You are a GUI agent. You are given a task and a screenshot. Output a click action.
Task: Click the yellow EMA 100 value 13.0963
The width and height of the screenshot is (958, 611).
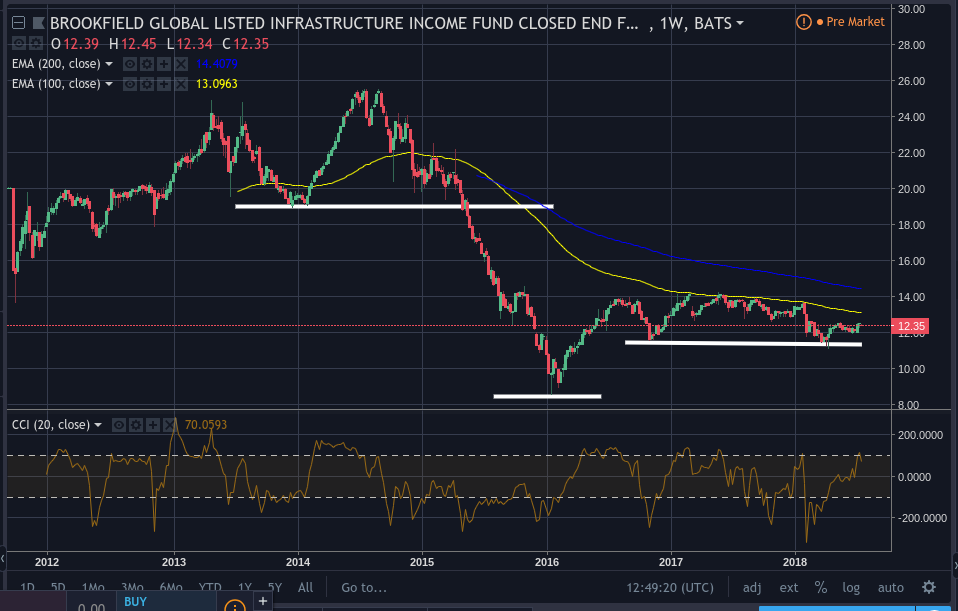tap(216, 84)
